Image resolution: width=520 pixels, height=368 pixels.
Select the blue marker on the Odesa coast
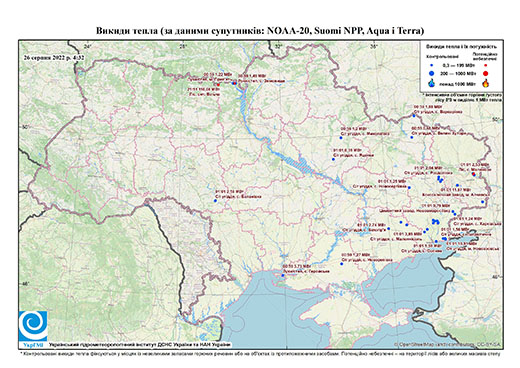click(x=283, y=275)
